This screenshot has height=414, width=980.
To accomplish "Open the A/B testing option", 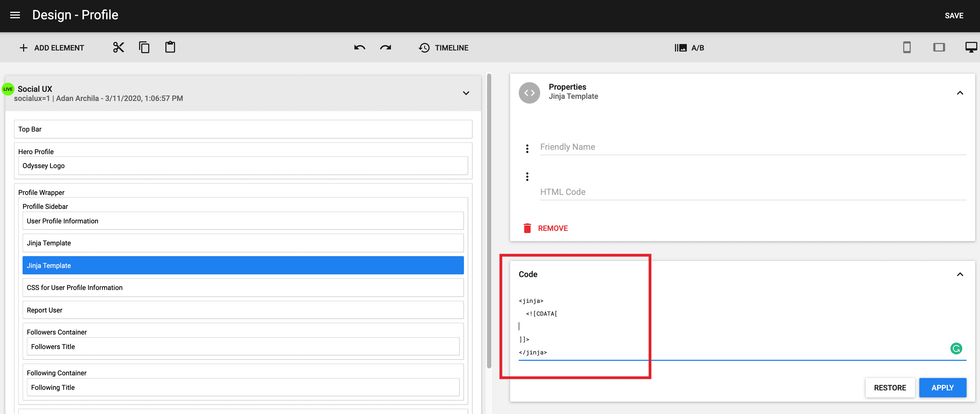I will (690, 48).
